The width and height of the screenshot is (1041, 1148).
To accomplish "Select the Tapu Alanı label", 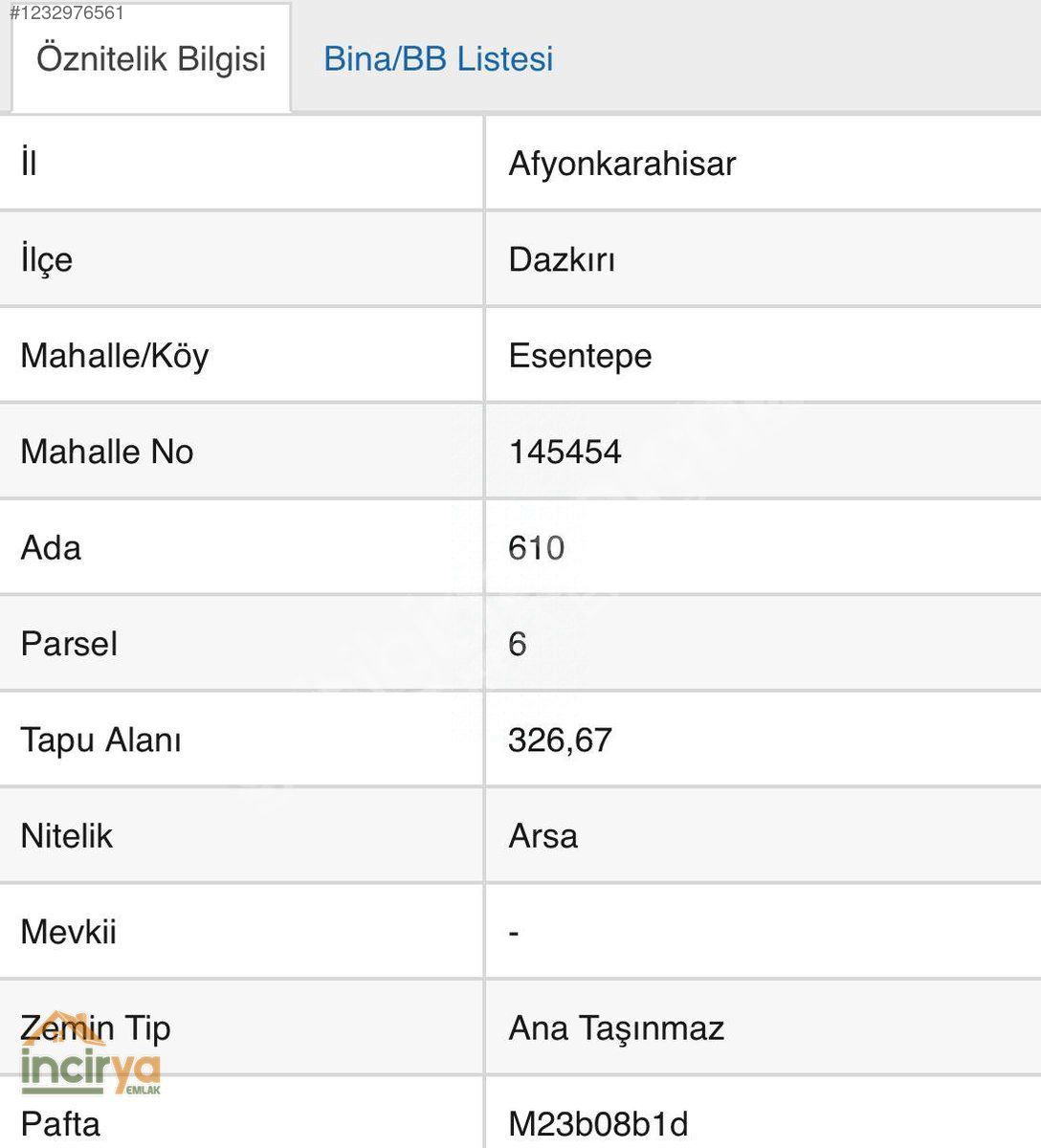I will pyautogui.click(x=100, y=740).
